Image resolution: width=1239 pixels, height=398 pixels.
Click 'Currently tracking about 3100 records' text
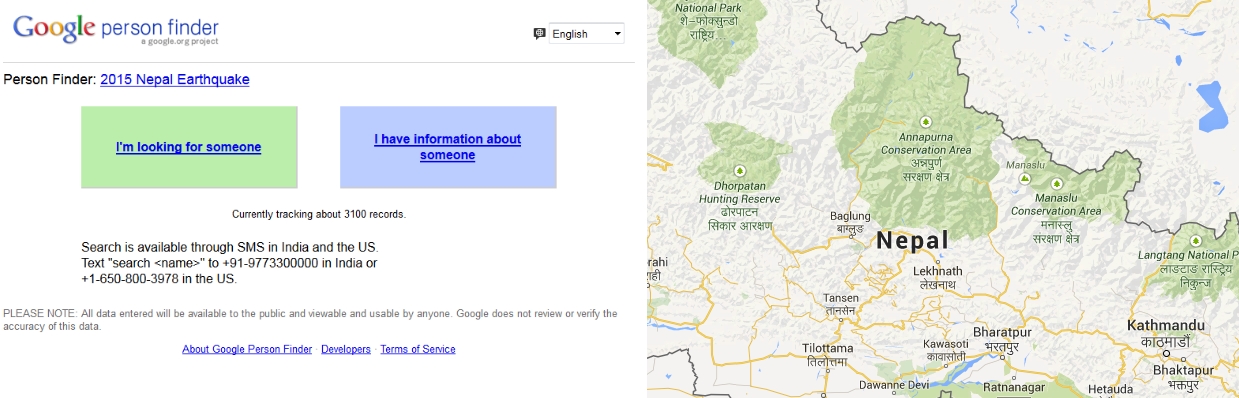pos(319,214)
